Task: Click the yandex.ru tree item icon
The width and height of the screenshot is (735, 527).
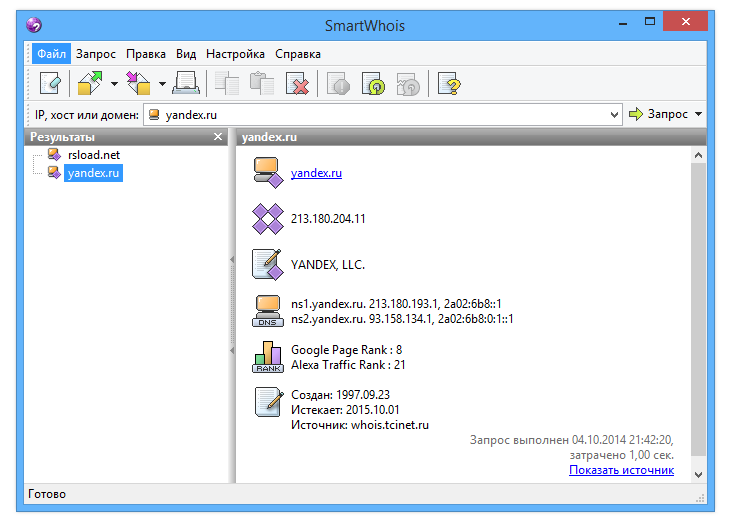Action: point(54,173)
